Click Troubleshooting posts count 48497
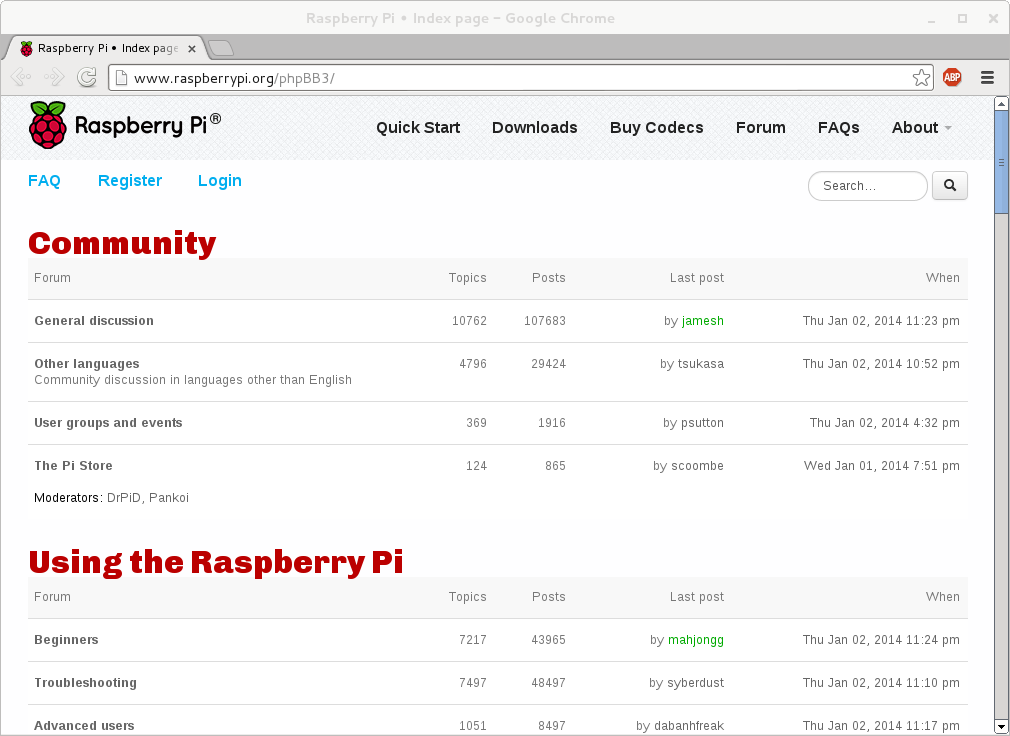1010x736 pixels. (x=549, y=683)
